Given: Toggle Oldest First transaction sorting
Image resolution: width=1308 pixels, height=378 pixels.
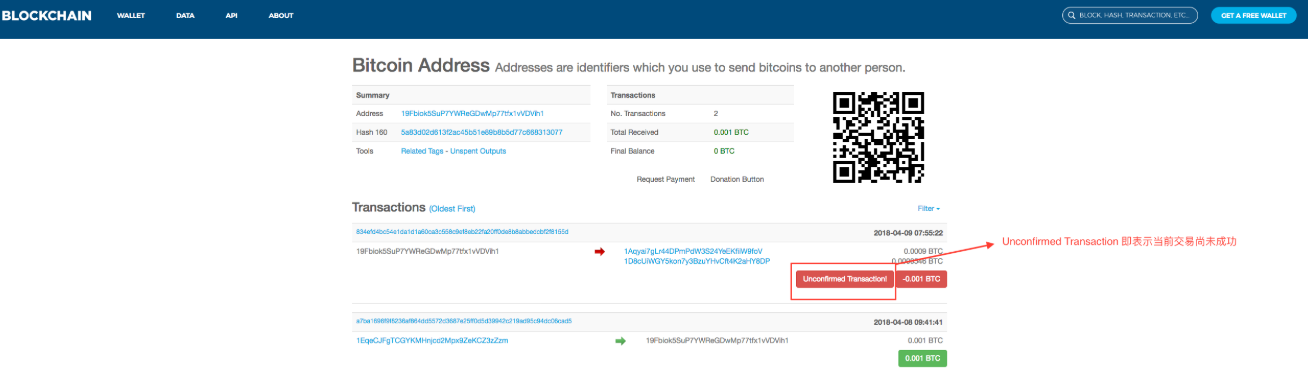Looking at the screenshot, I should pyautogui.click(x=452, y=209).
